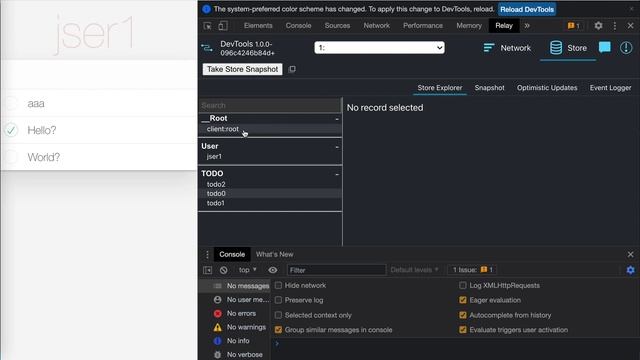Toggle completion circle for World? todo
Viewport: 640px width, 360px height.
pyautogui.click(x=11, y=157)
